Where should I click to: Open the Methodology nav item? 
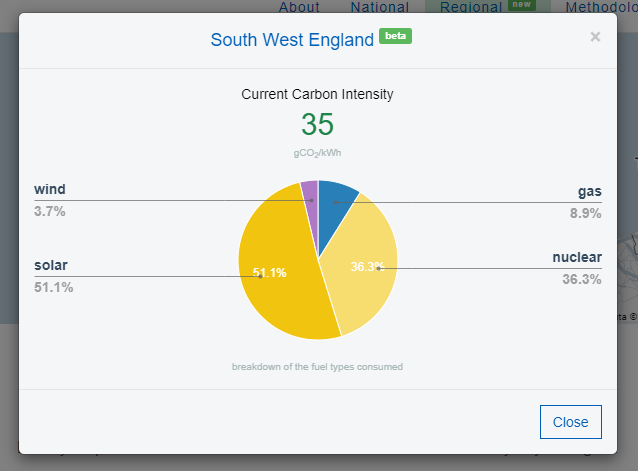point(601,7)
